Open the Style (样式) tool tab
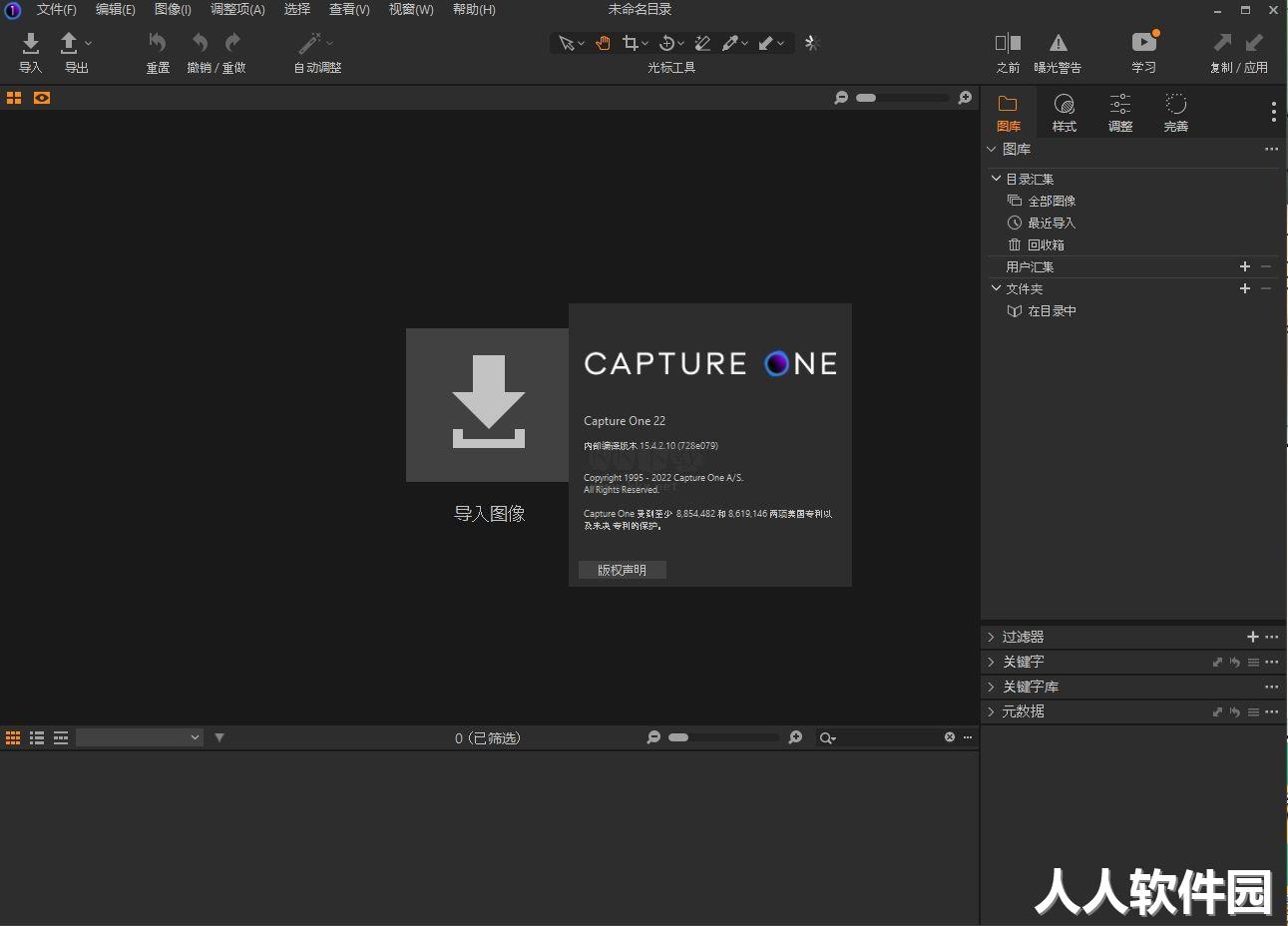 (1065, 113)
